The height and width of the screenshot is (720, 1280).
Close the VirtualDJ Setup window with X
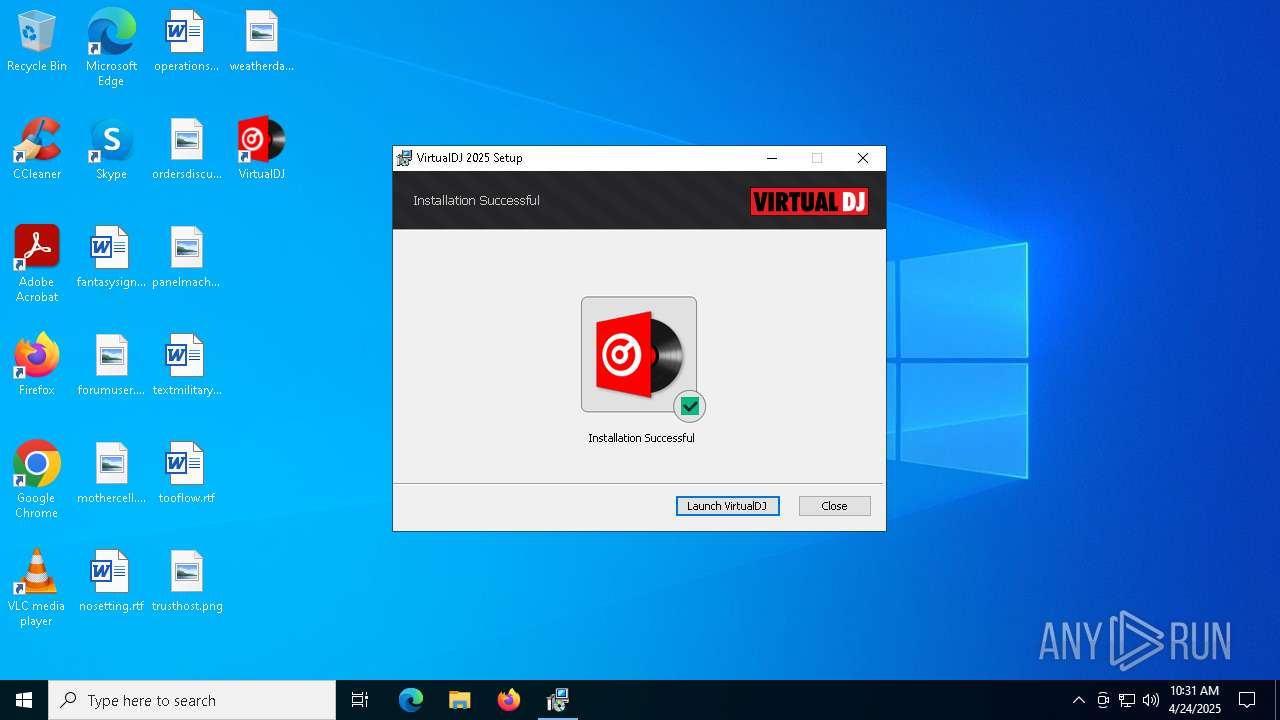tap(863, 158)
